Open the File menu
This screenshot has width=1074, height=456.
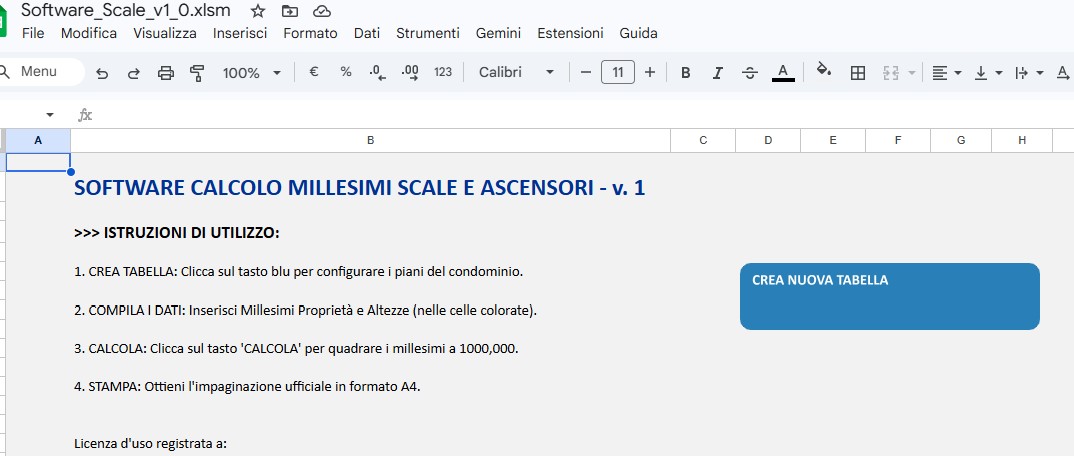[33, 33]
